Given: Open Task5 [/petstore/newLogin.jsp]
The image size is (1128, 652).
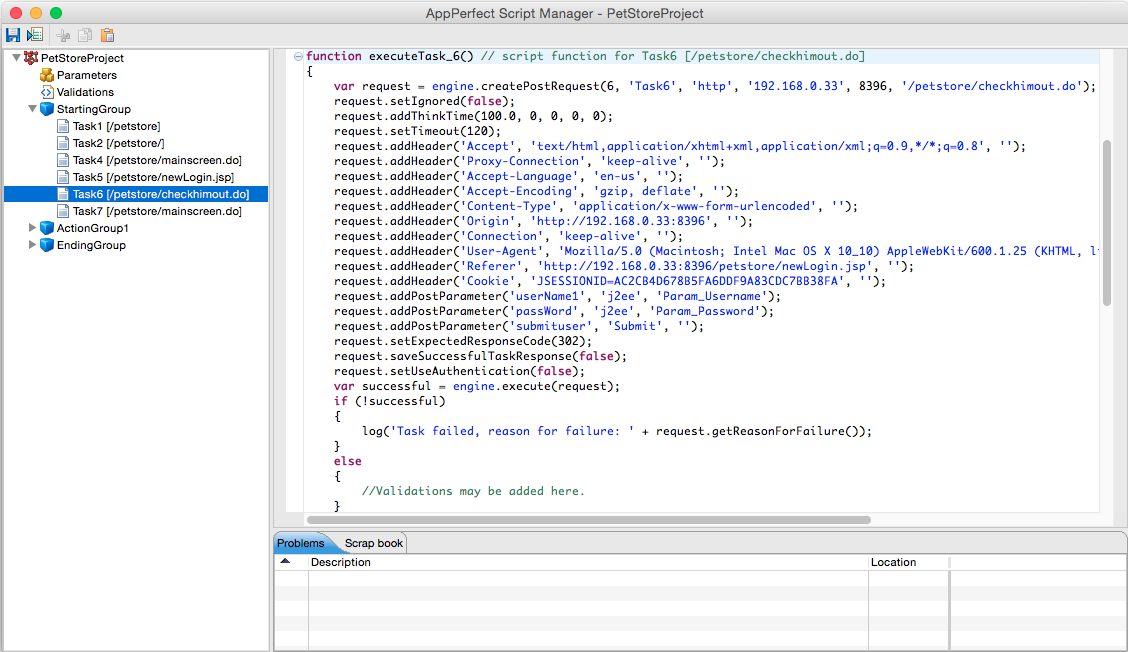Looking at the screenshot, I should coord(153,177).
